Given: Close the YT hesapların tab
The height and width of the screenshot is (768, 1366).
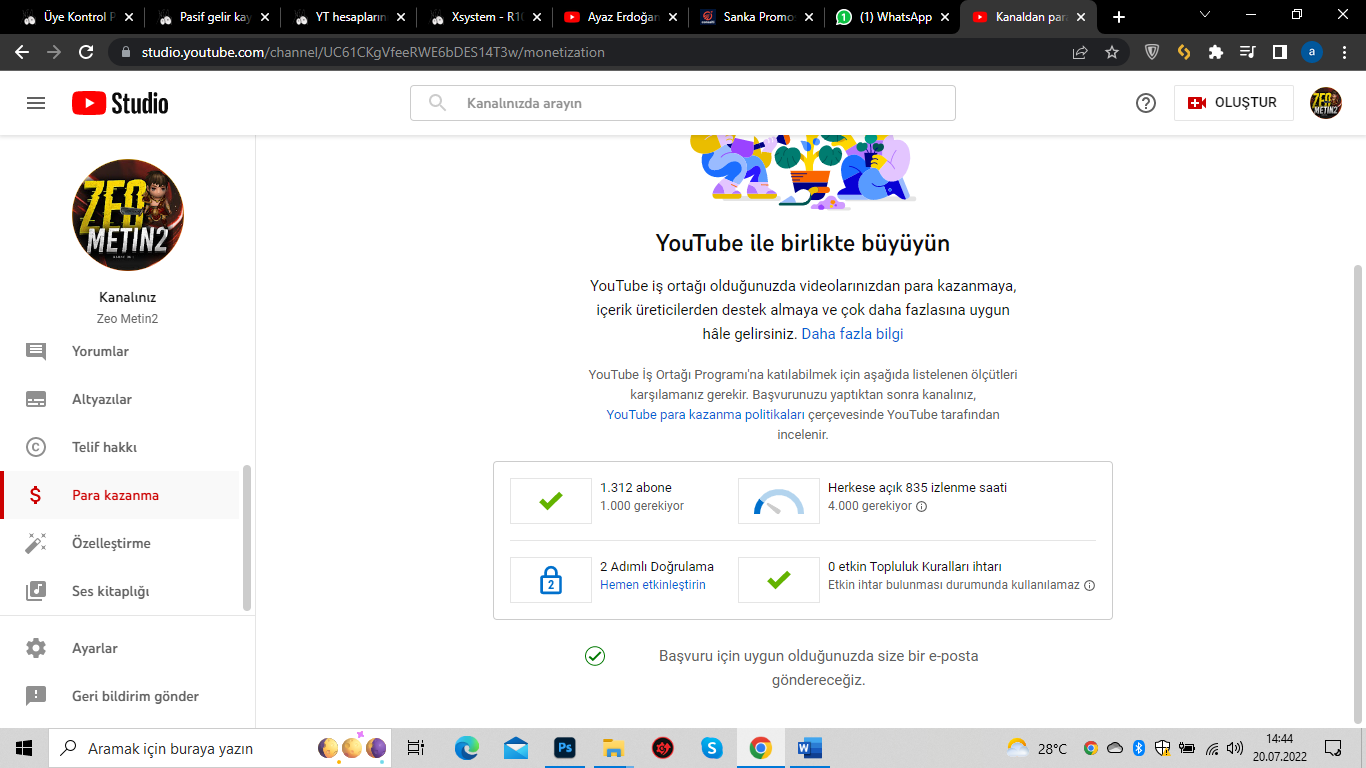Looking at the screenshot, I should (401, 17).
